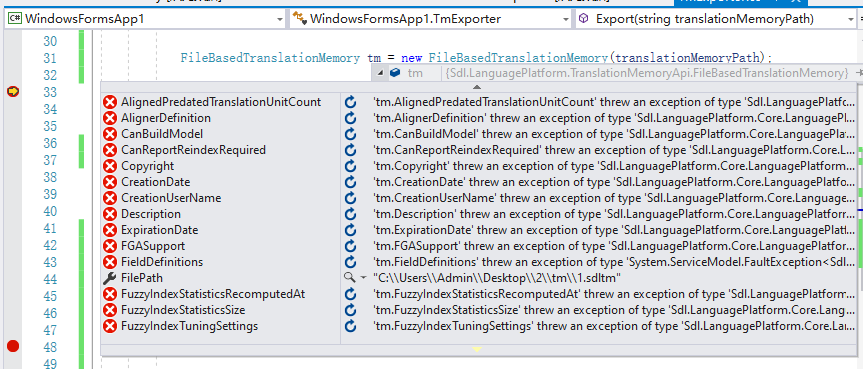863x369 pixels.
Task: Click the error icon next to FGASupport
Action: [x=110, y=246]
